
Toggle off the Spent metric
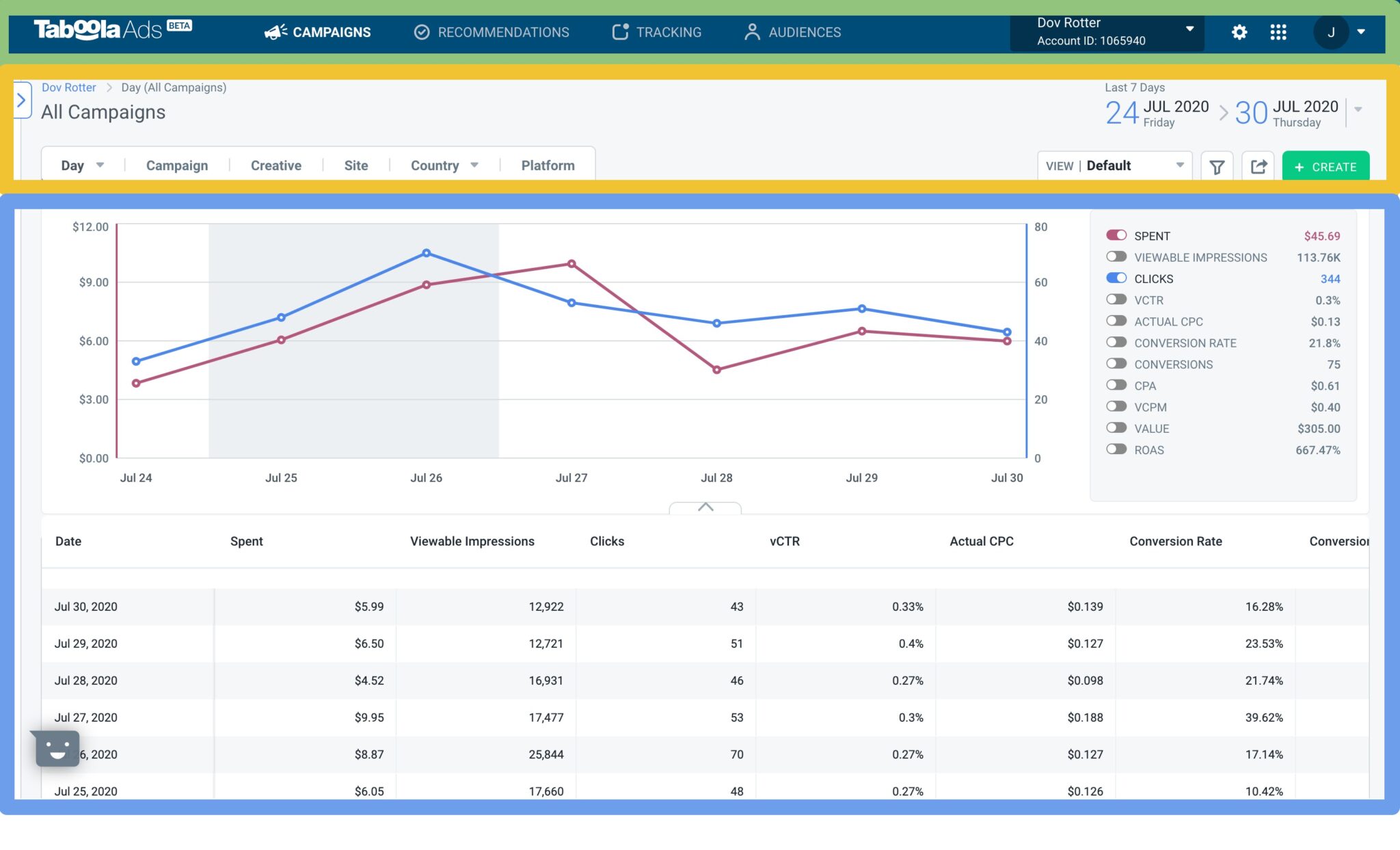coord(1116,235)
